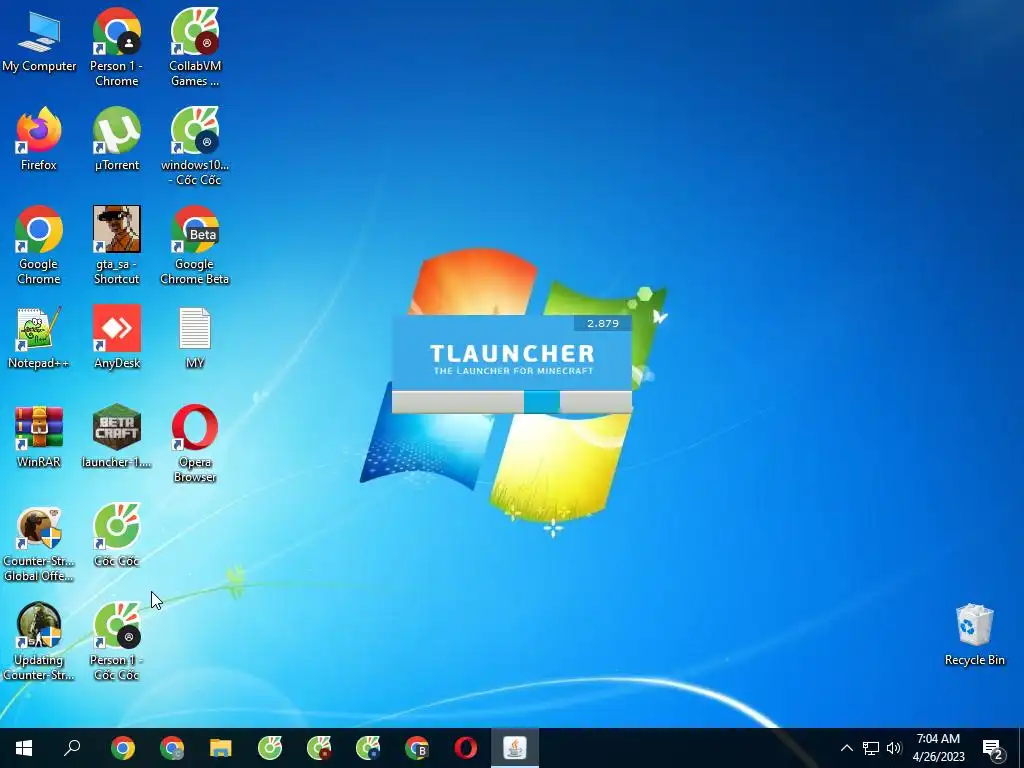The width and height of the screenshot is (1024, 768).
Task: Select the Person 1 - Cốc Cốc shortcut
Action: (116, 642)
